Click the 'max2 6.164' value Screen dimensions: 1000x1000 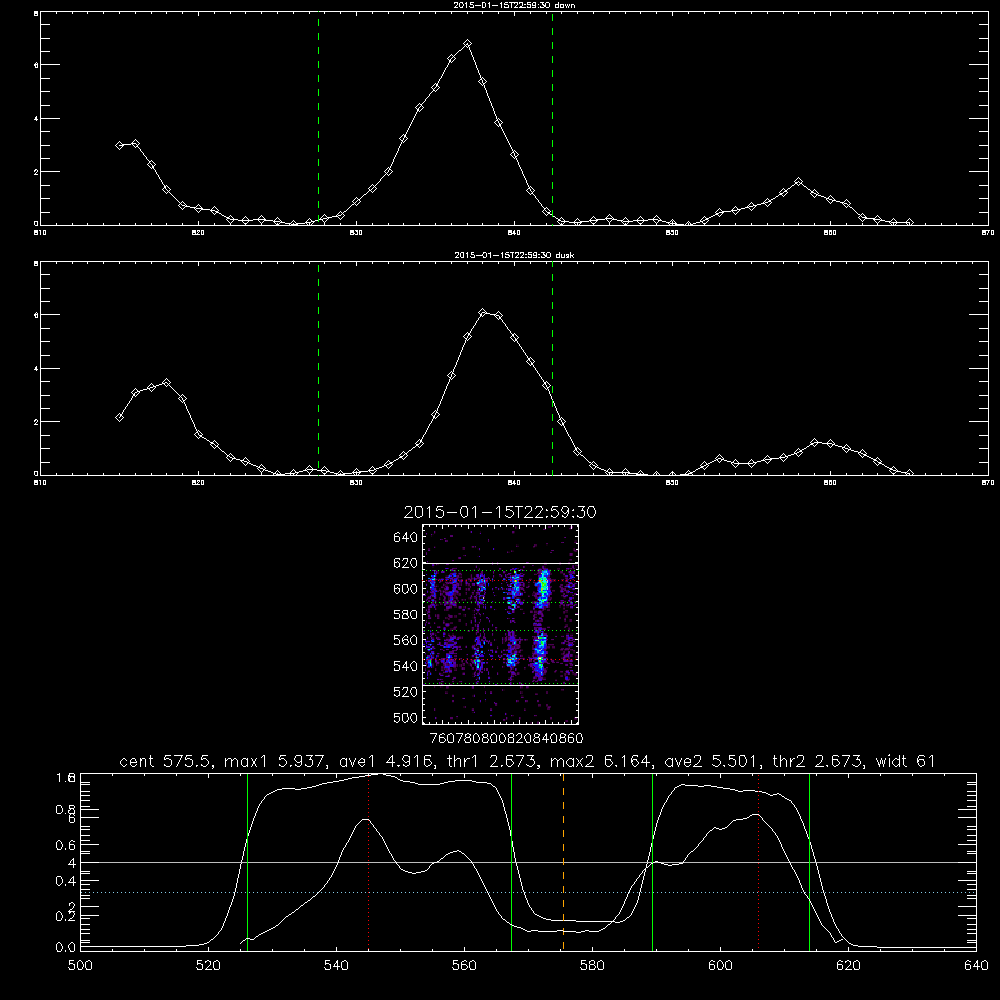click(599, 761)
